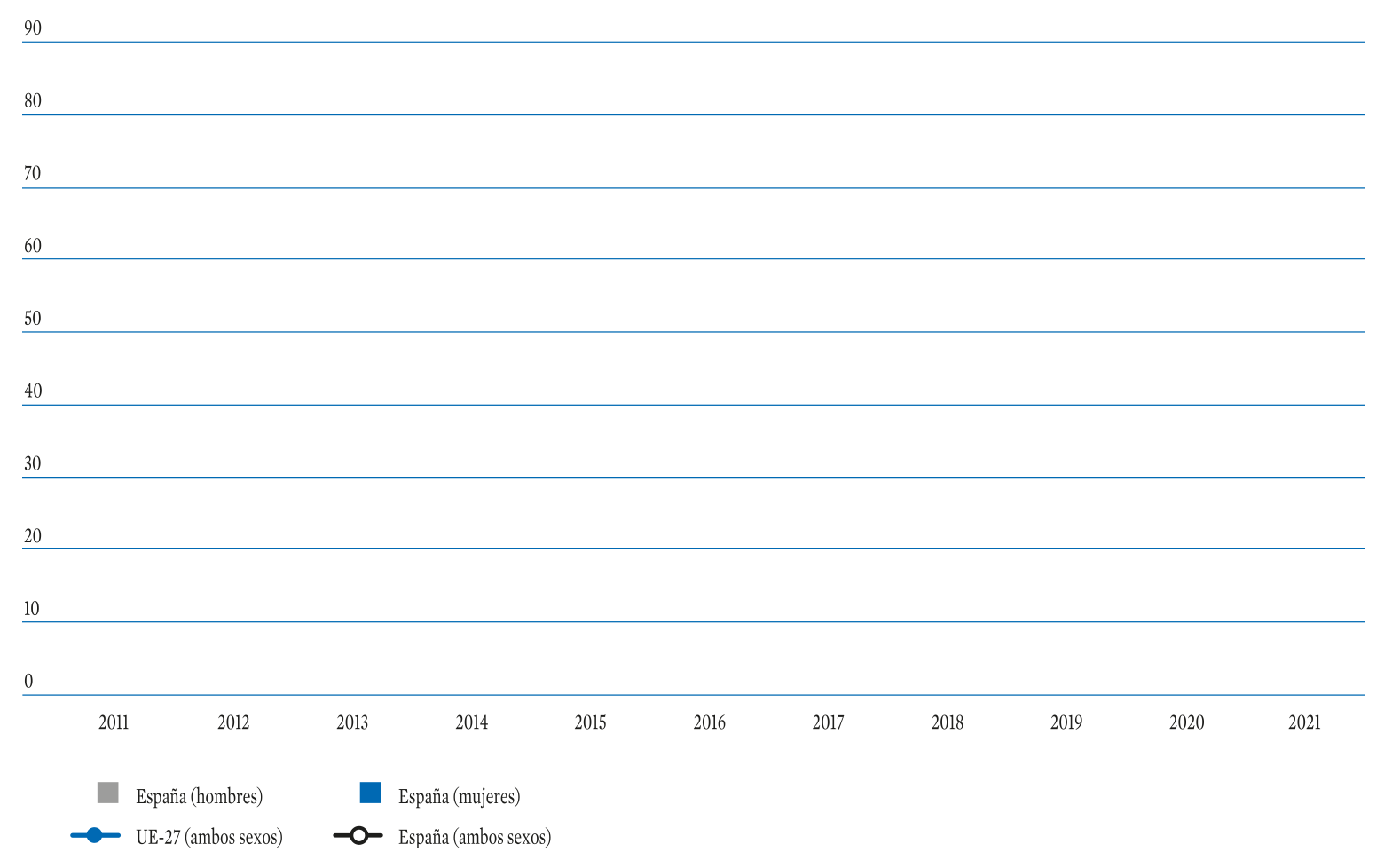Click the 2021 x-axis label

[1304, 722]
